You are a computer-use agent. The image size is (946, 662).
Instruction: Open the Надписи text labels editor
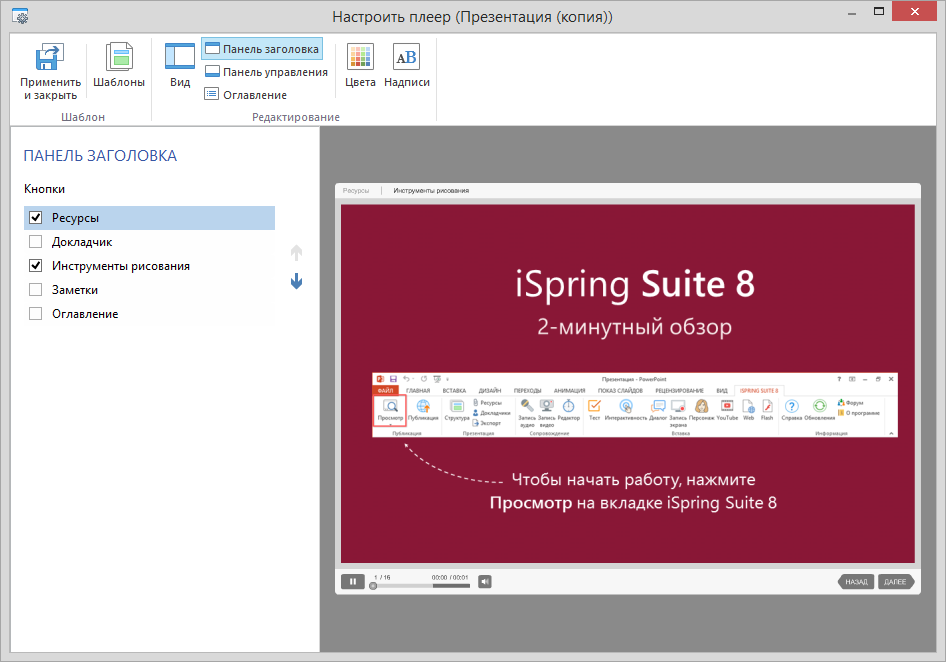click(x=407, y=66)
